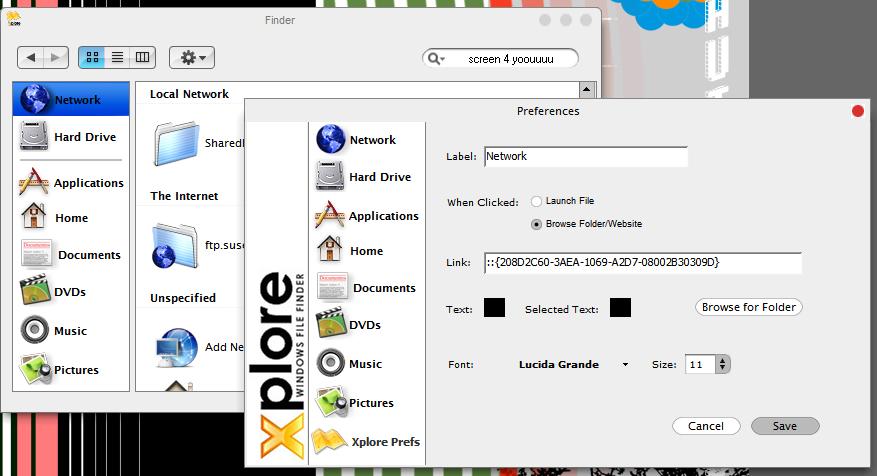Select Applications icon in Preferences list
This screenshot has width=877, height=476.
coord(329,215)
